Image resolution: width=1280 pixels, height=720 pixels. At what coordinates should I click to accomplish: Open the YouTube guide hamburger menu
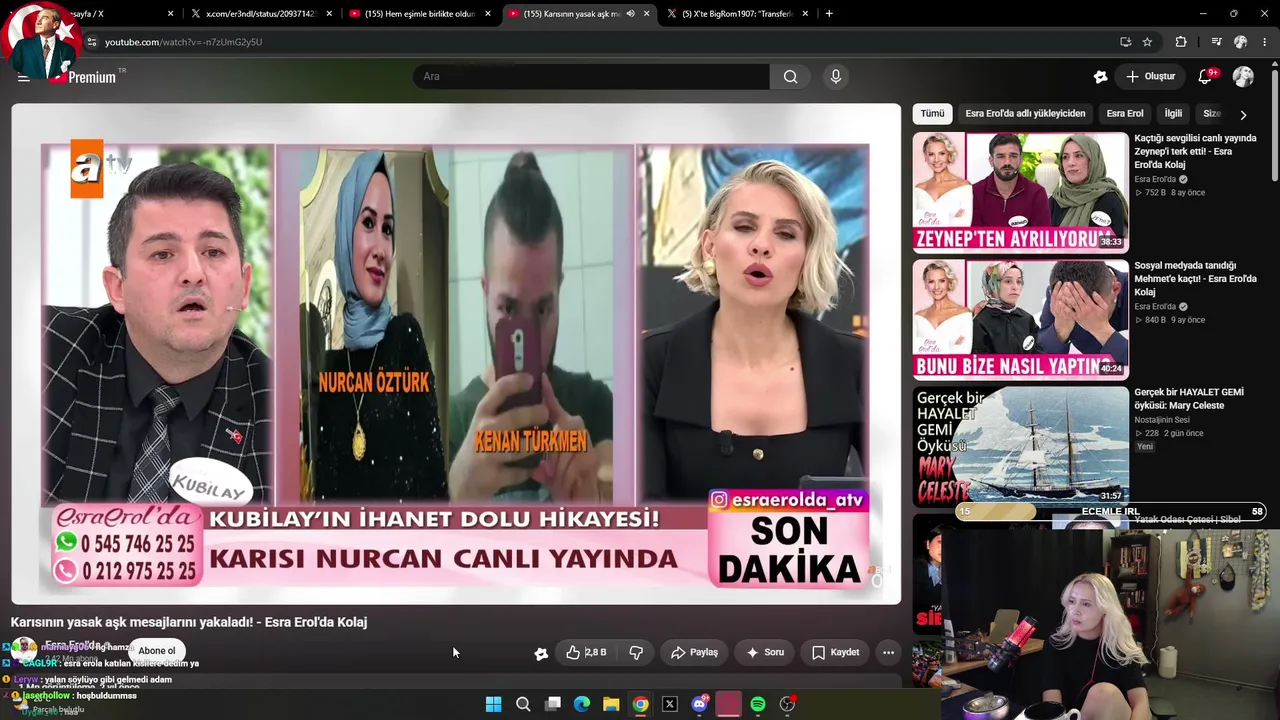point(24,77)
